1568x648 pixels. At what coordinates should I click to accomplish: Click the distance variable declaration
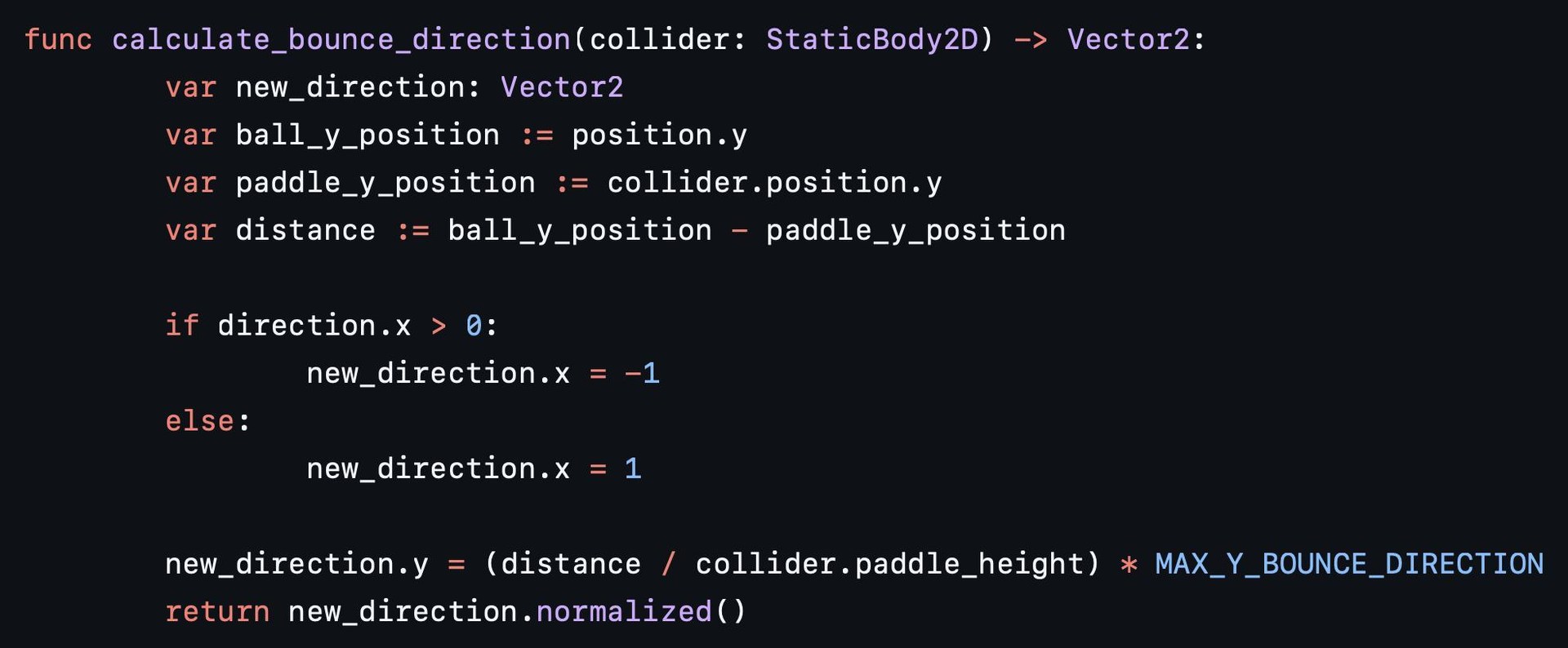305,230
